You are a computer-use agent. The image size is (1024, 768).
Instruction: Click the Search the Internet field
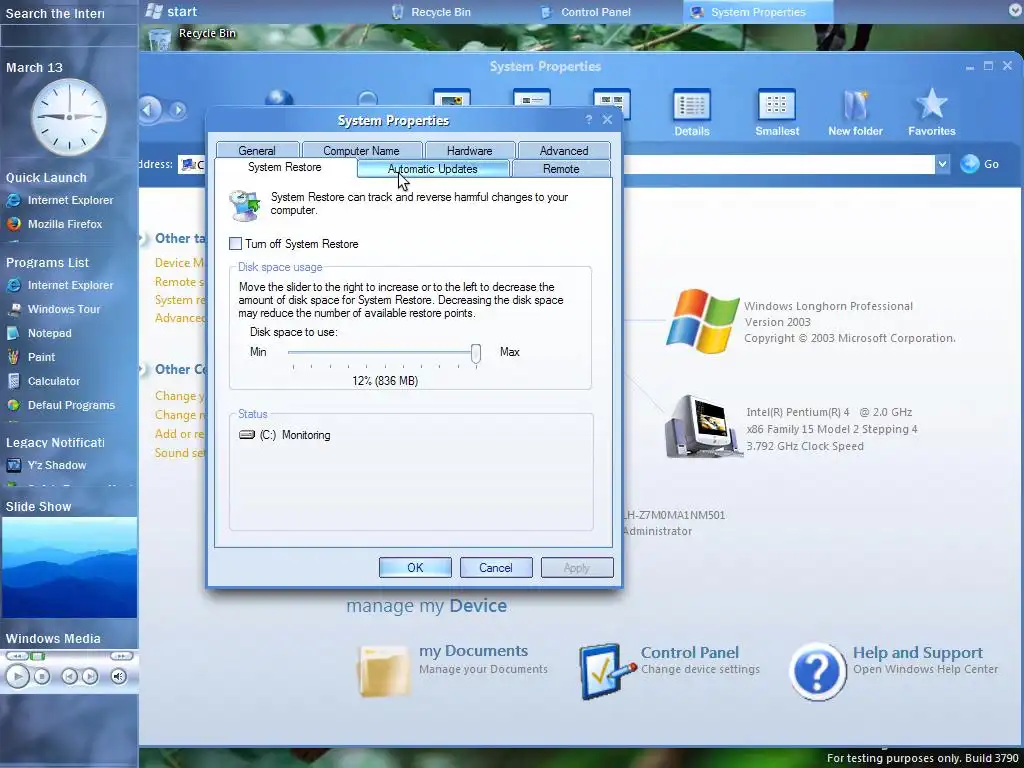[x=69, y=37]
